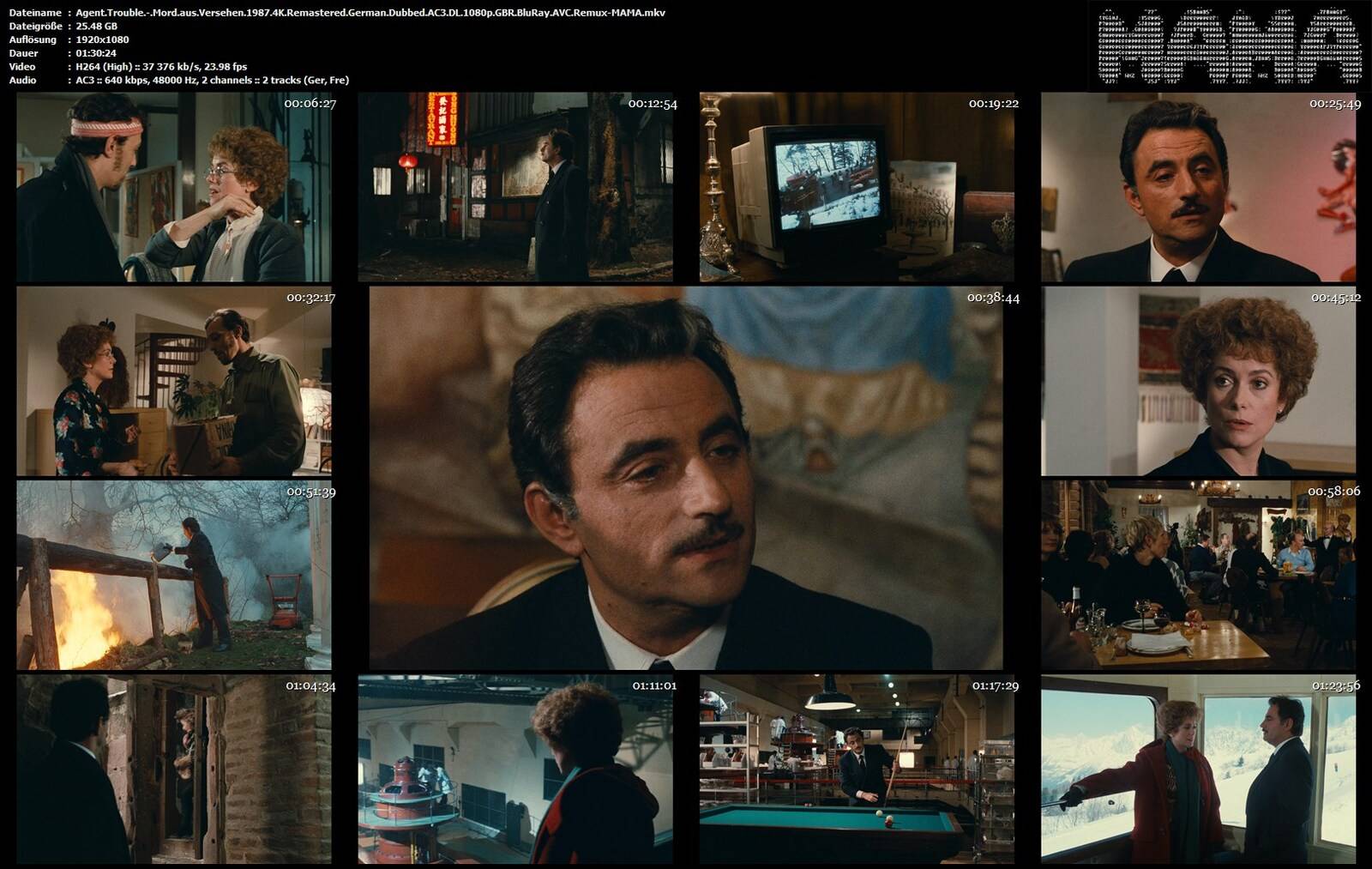Select the thumbnail timestamped 00:06:27
This screenshot has width=1372, height=869.
click(x=174, y=187)
